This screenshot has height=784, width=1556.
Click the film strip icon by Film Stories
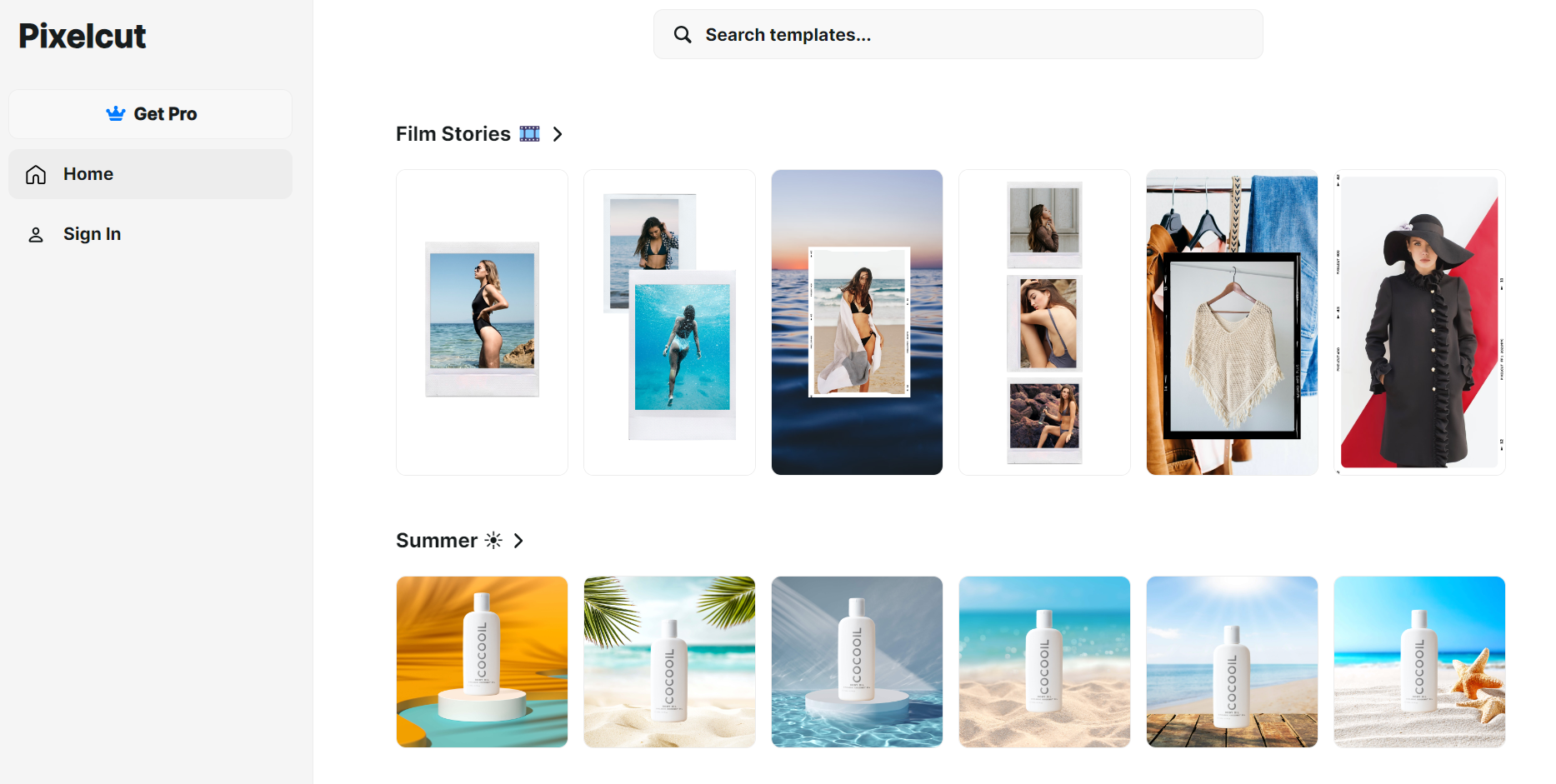tap(529, 134)
